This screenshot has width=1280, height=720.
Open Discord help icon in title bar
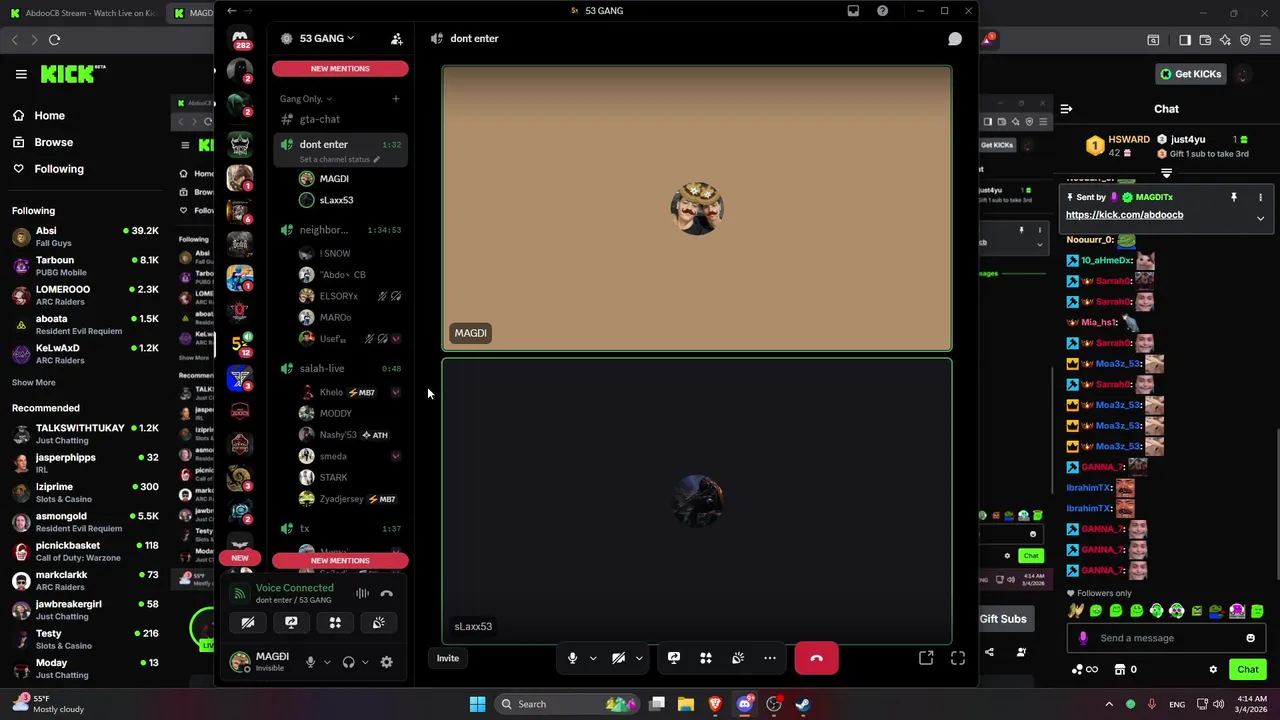[882, 11]
